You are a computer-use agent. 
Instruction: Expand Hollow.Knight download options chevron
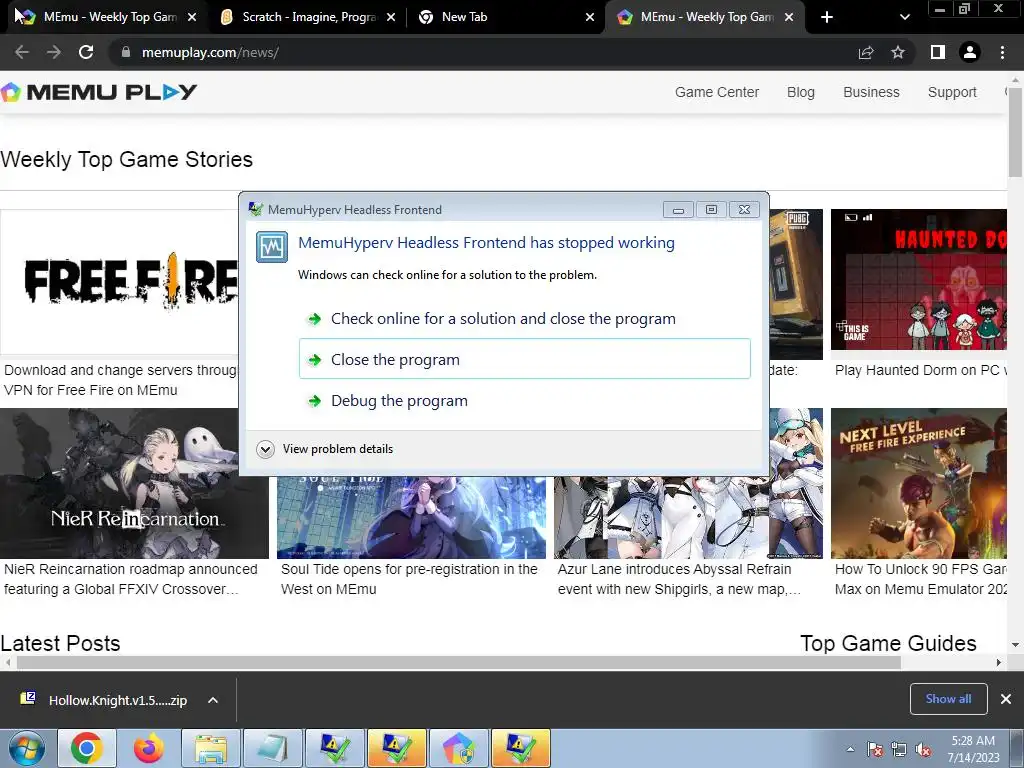213,700
